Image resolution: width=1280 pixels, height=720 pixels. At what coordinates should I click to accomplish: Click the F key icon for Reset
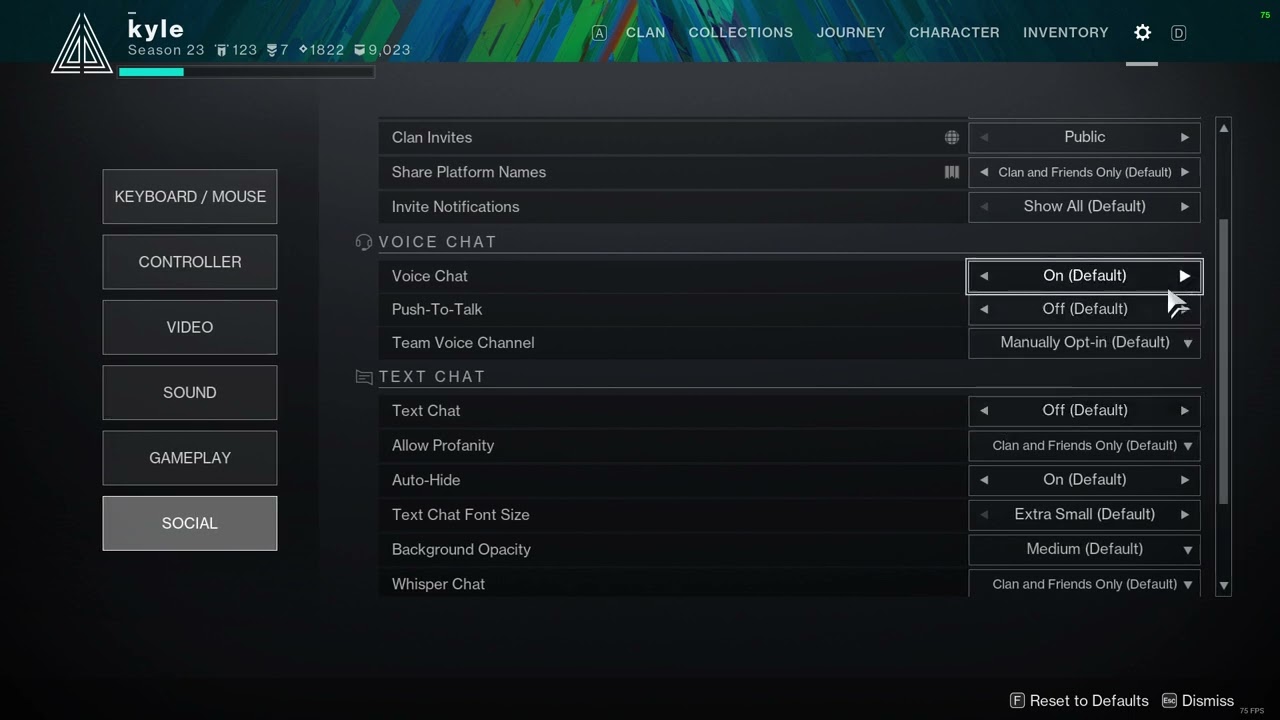coord(1017,701)
